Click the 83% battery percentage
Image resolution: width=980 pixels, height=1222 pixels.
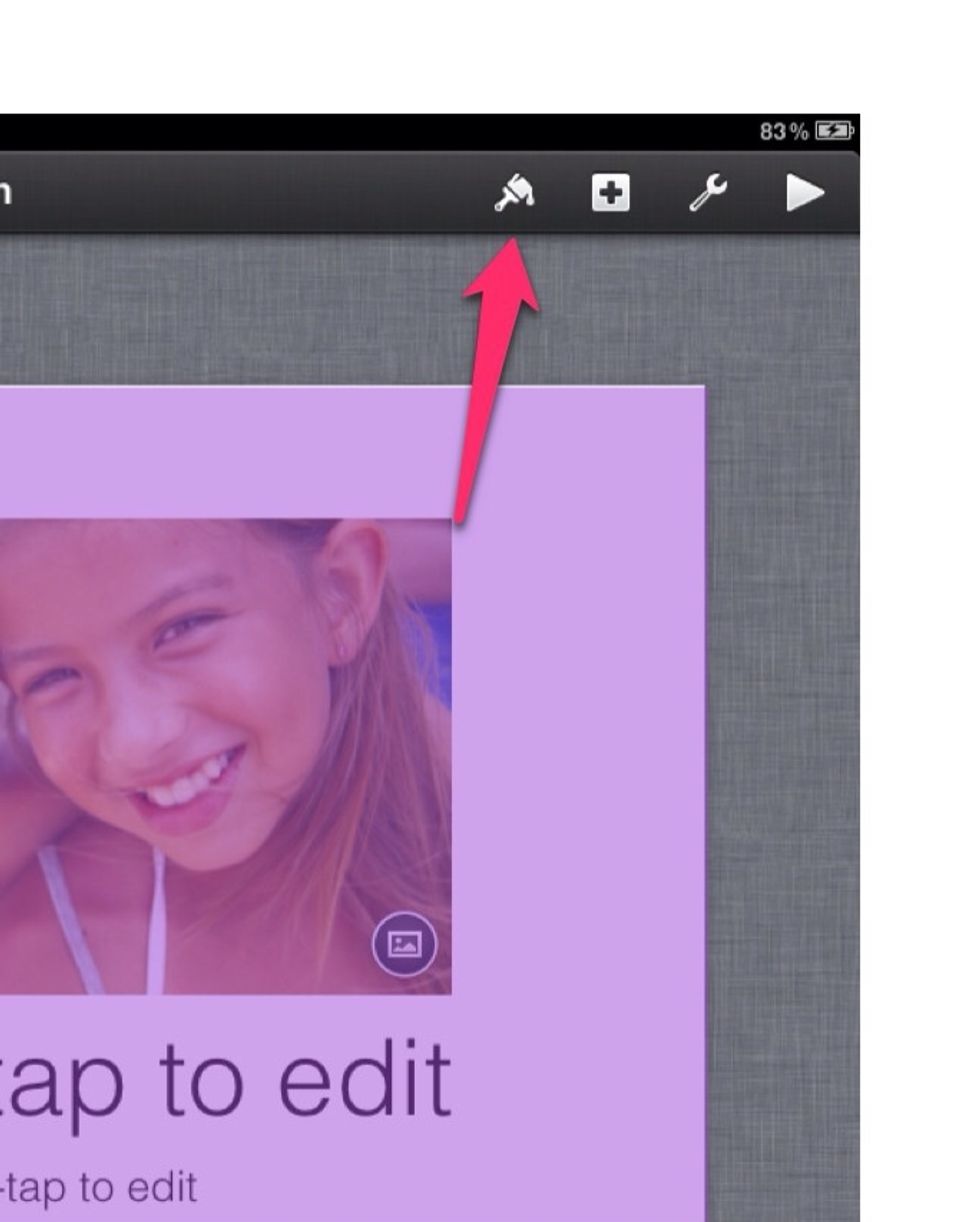click(x=783, y=131)
